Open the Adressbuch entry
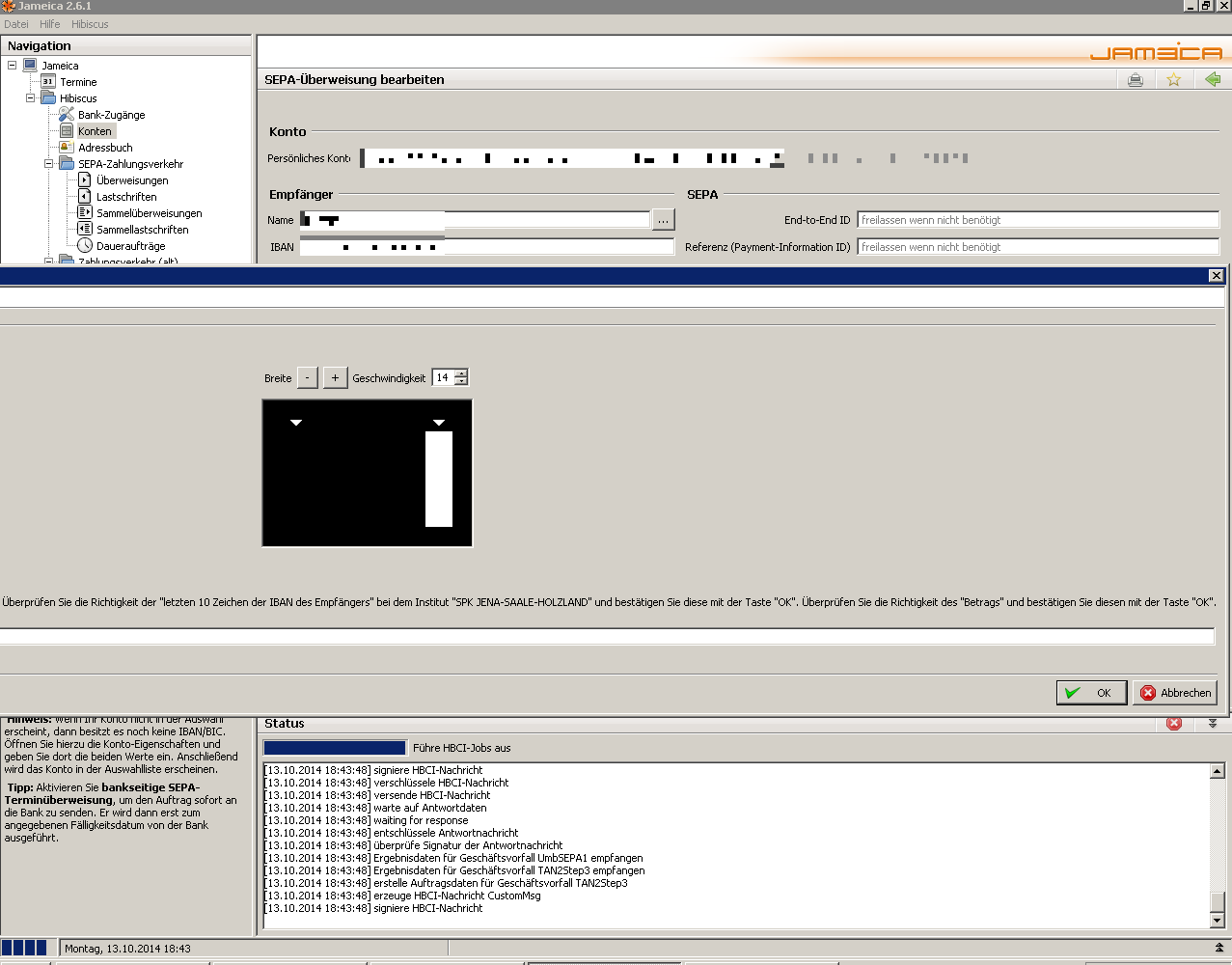The image size is (1232, 965). (105, 148)
